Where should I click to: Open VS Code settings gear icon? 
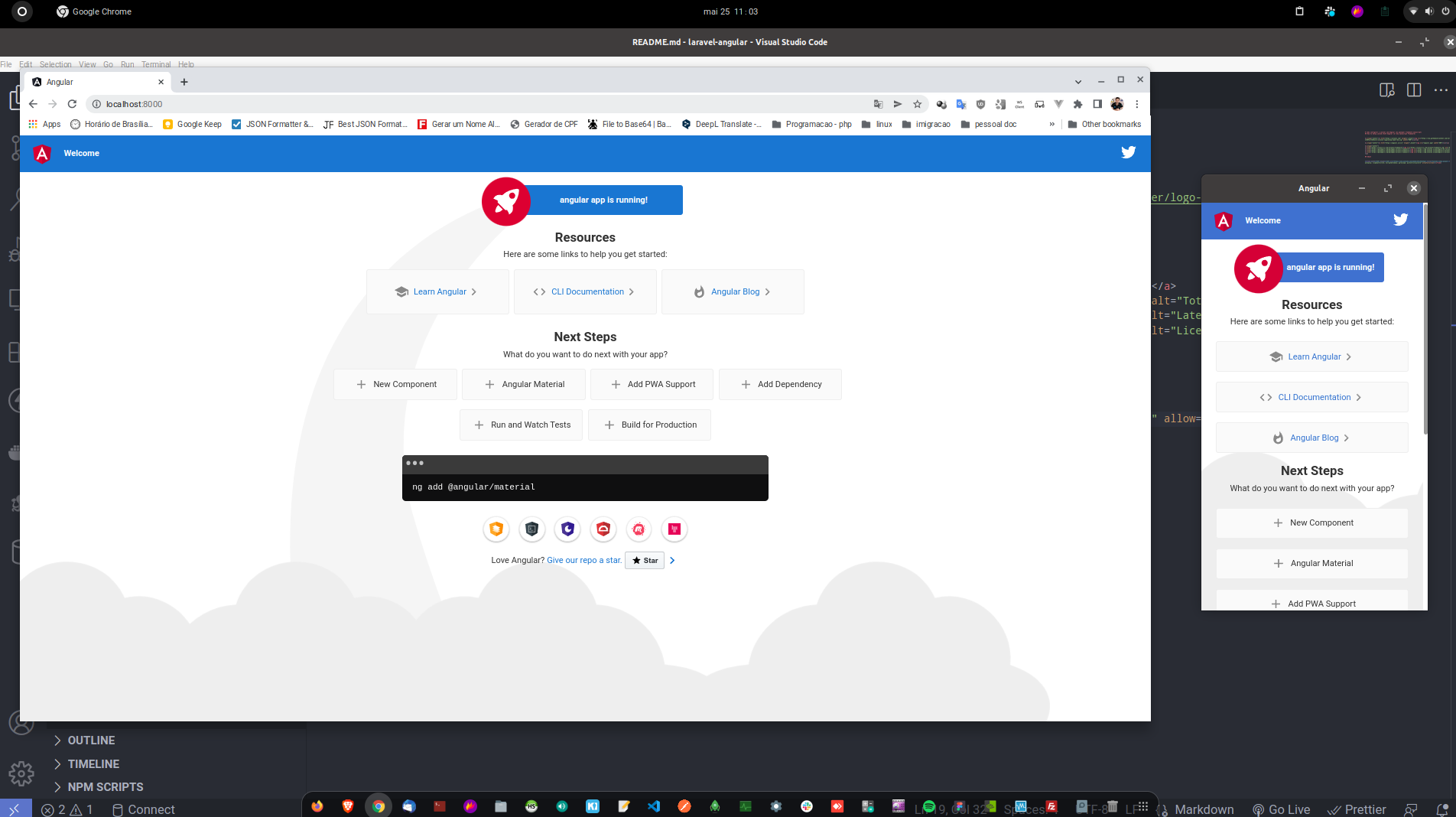pos(21,773)
